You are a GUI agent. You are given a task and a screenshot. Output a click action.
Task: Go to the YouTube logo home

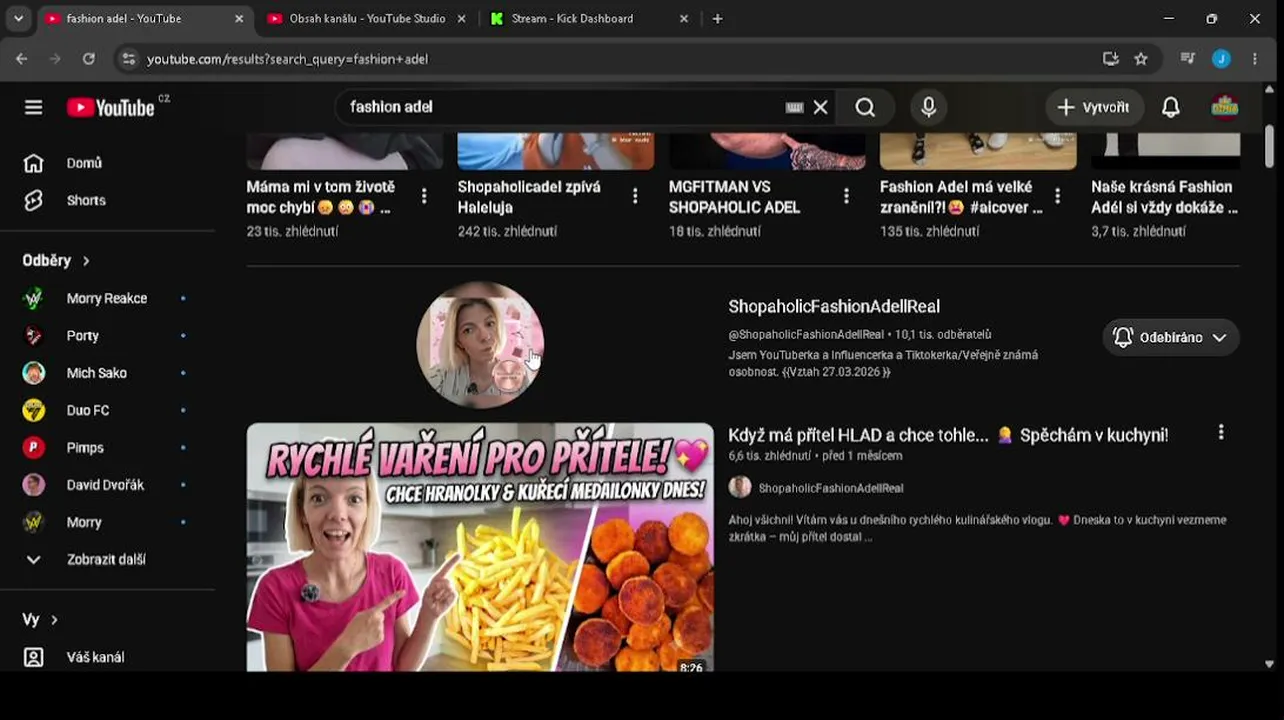pyautogui.click(x=111, y=107)
